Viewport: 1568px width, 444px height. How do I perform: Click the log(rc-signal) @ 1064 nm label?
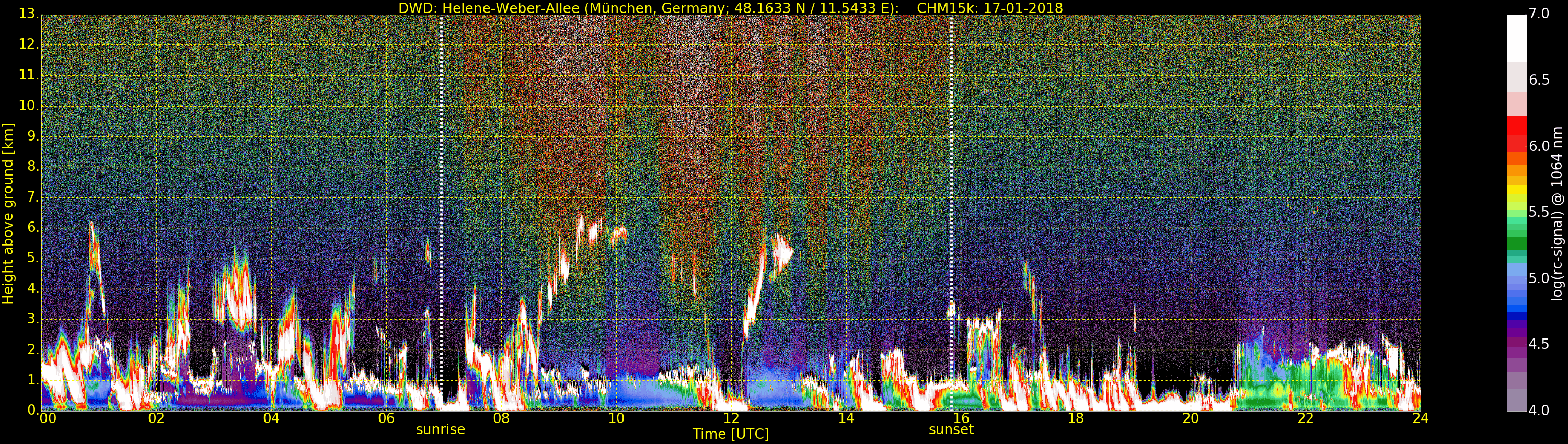tap(1557, 214)
